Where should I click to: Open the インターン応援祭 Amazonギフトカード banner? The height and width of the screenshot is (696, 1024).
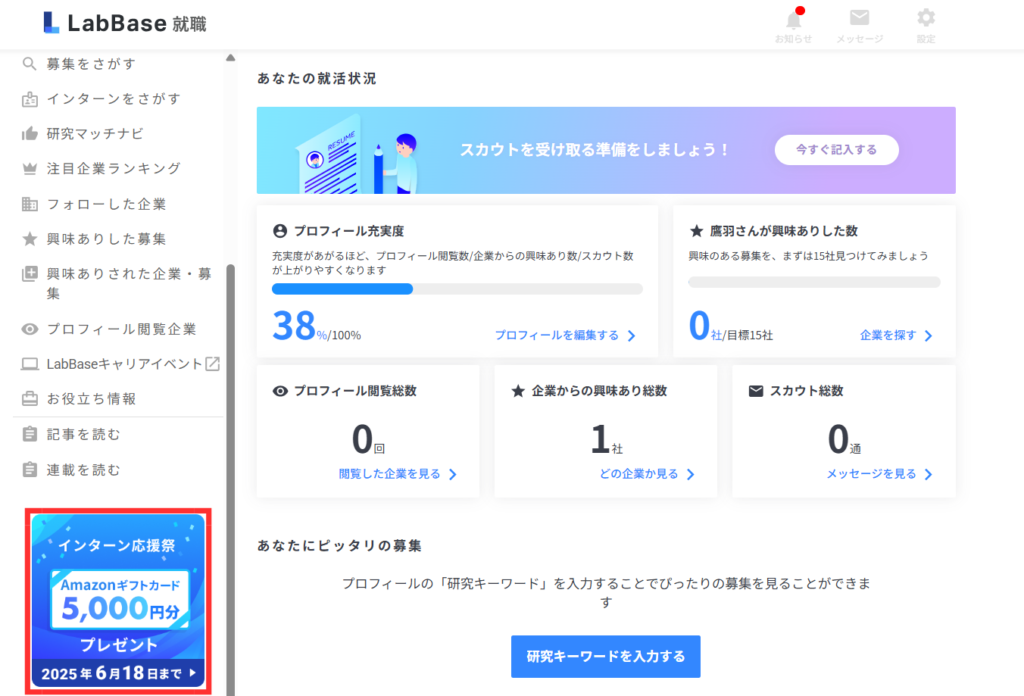coord(118,601)
